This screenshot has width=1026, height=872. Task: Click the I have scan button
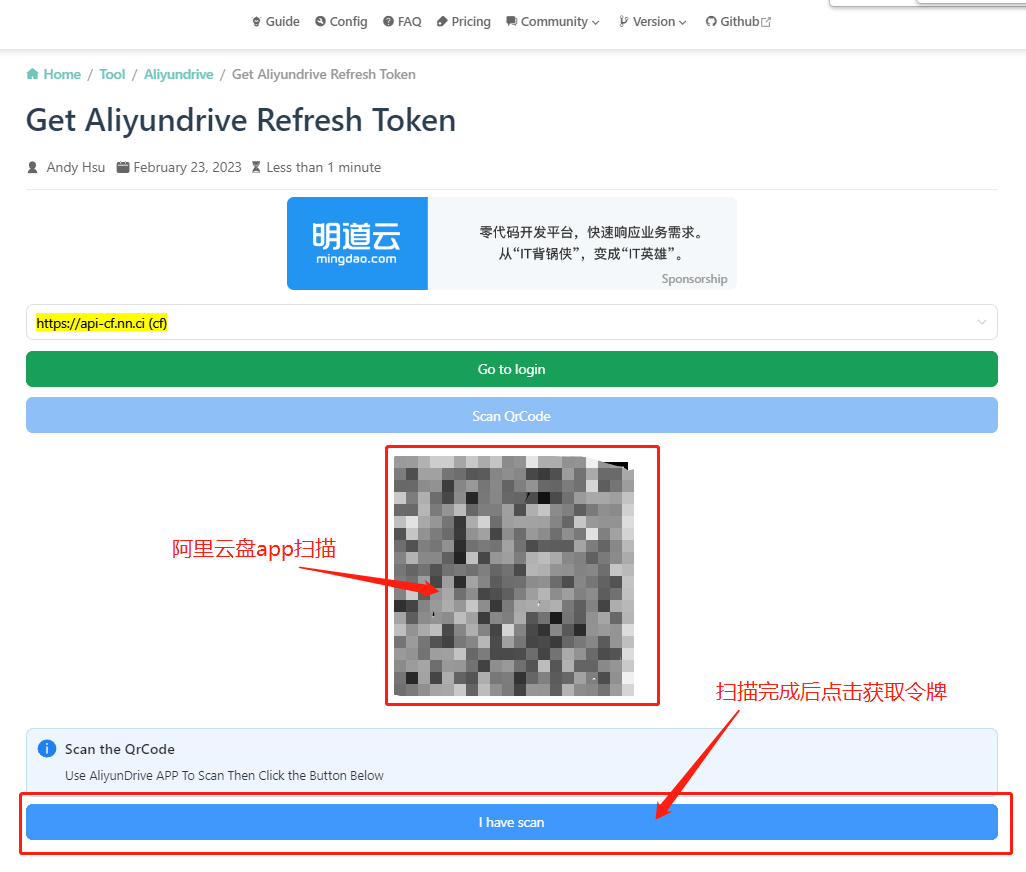(x=511, y=822)
